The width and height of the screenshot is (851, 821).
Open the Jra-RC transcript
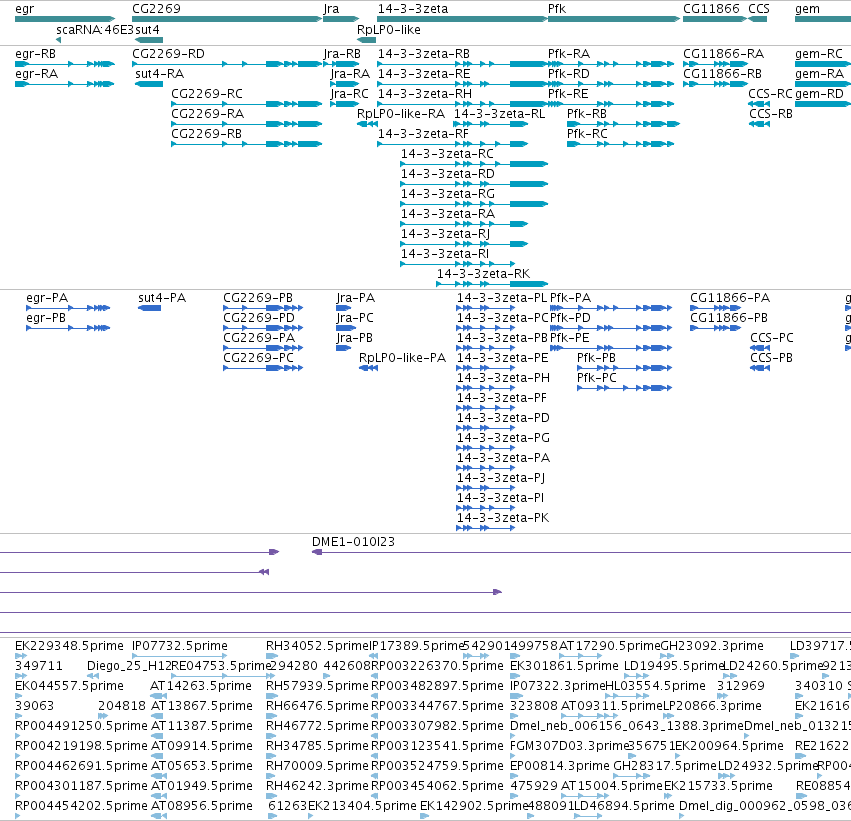345,104
